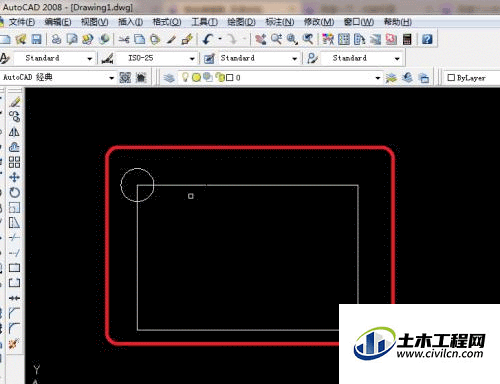Open the 窗口(W) menu
500x384 pixels.
pyautogui.click(x=359, y=22)
